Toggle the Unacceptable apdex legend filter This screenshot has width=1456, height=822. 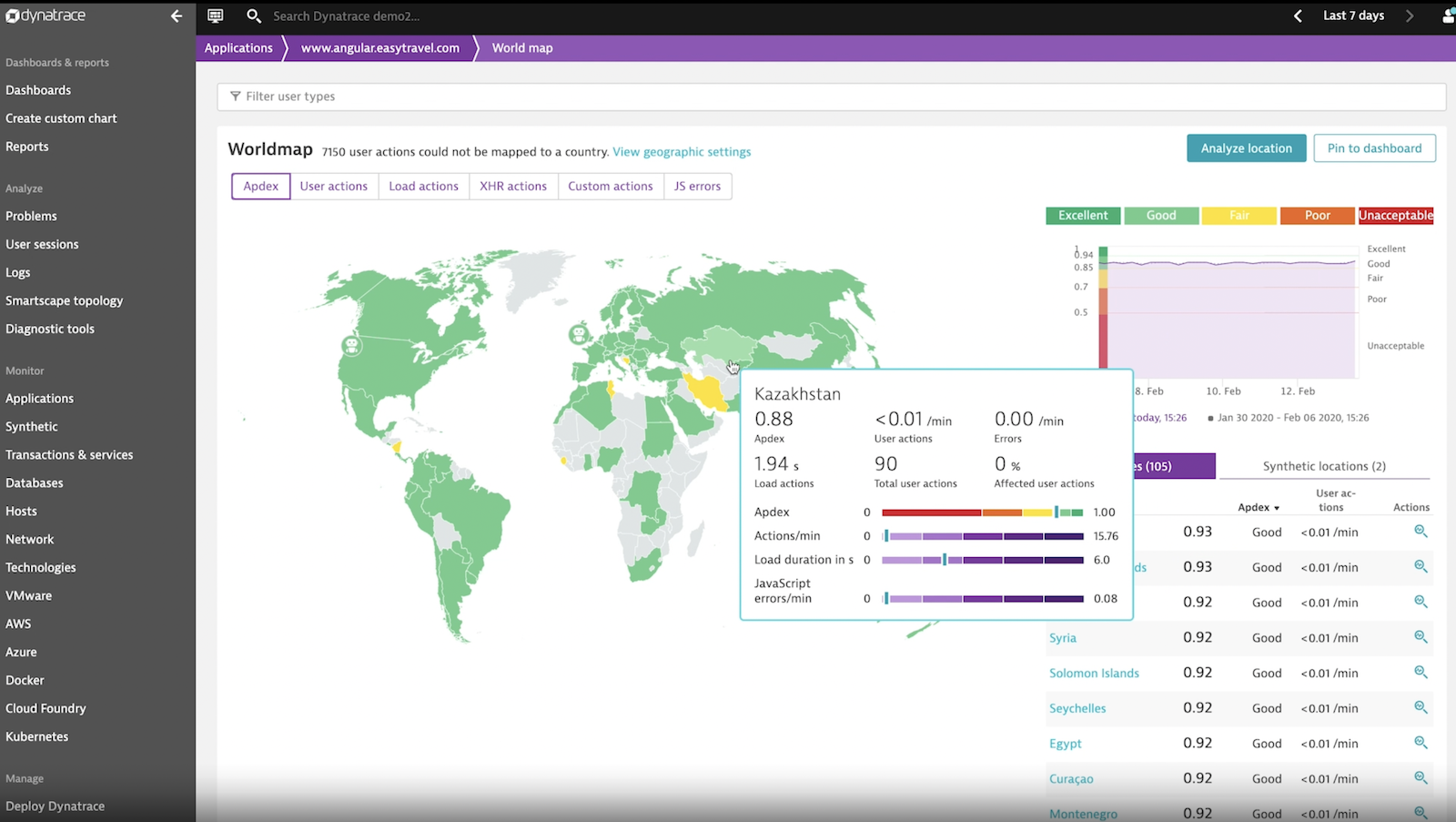click(x=1395, y=216)
